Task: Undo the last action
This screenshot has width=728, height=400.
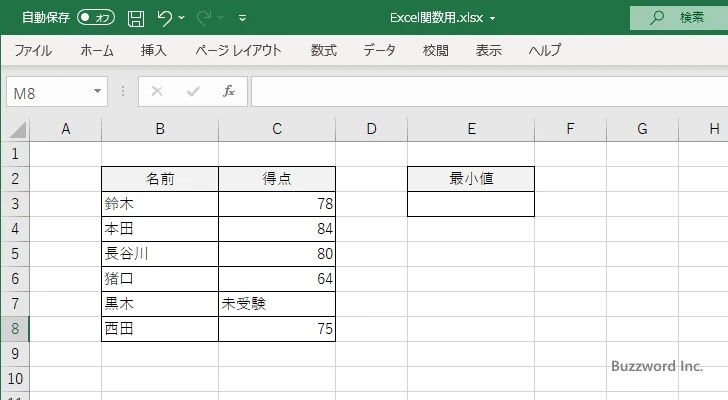Action: [164, 18]
